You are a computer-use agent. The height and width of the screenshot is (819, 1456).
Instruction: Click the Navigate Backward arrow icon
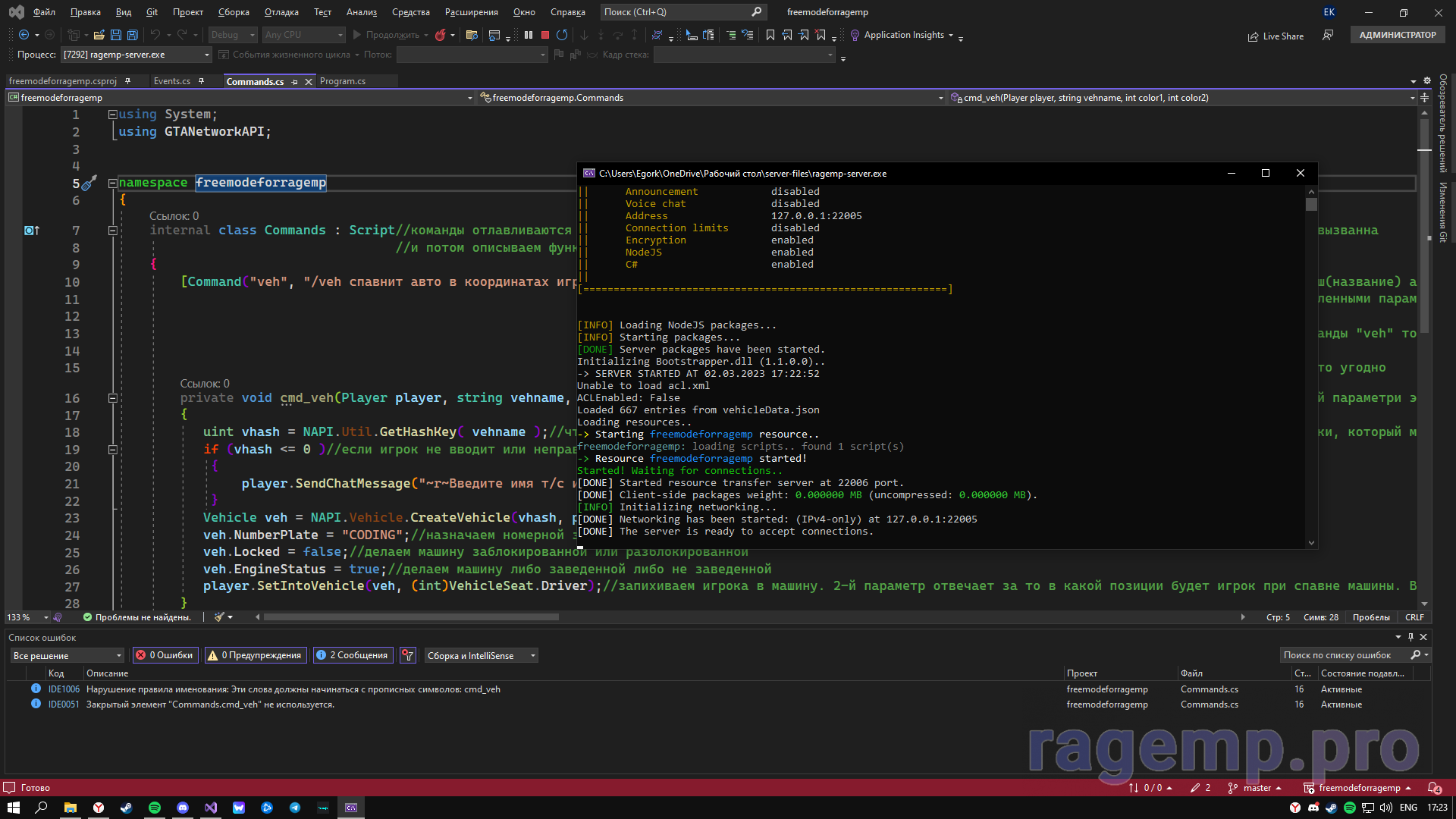(24, 35)
